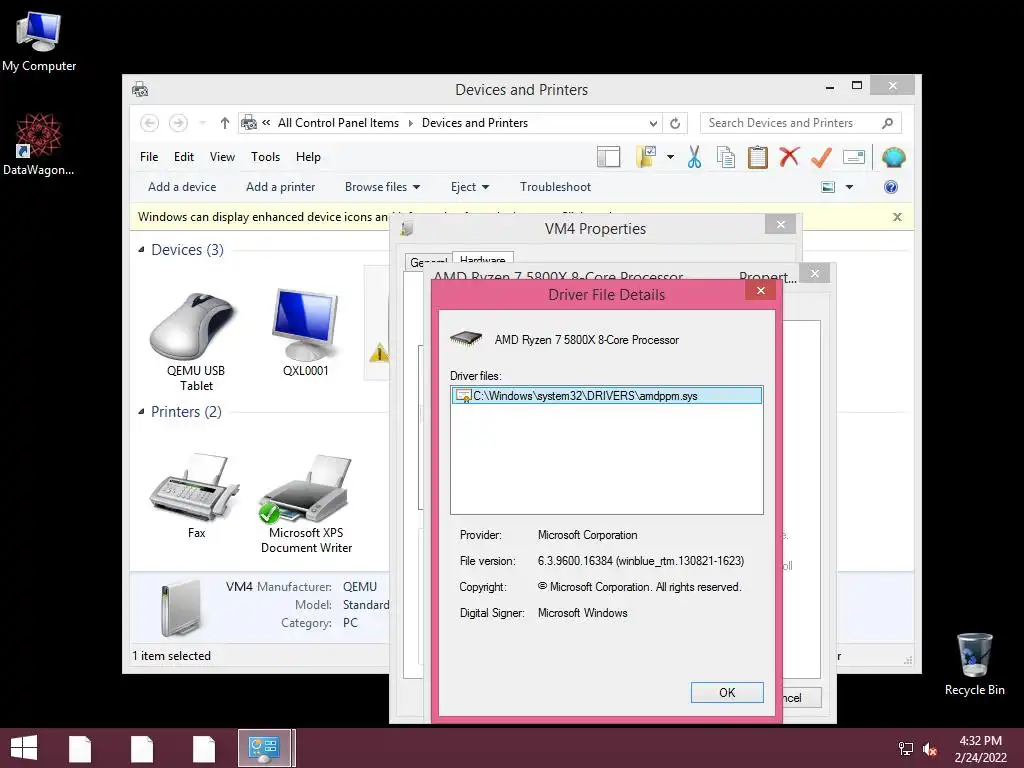Viewport: 1024px width, 768px height.
Task: Click All Control Panel Items breadcrumb
Action: click(338, 123)
